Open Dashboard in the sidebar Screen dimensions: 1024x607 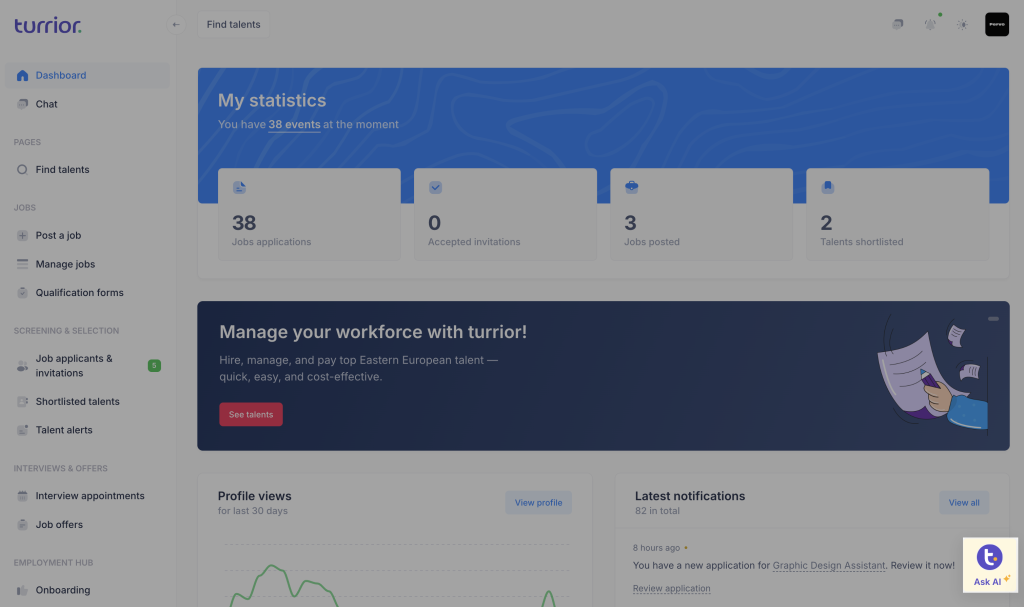[x=88, y=75]
